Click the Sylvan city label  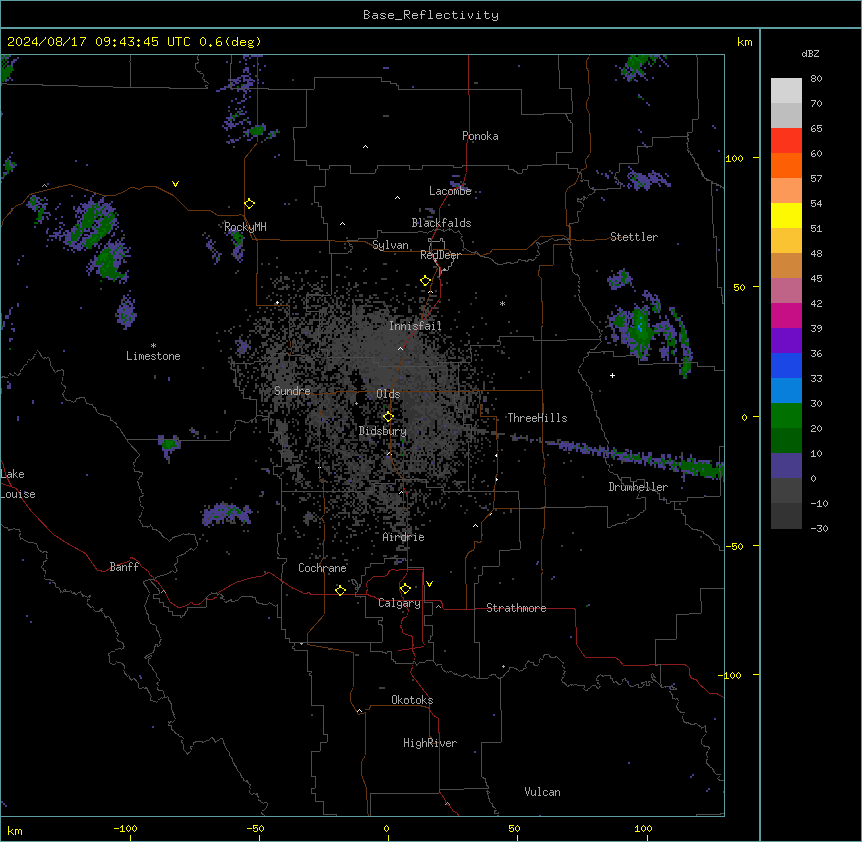point(390,245)
